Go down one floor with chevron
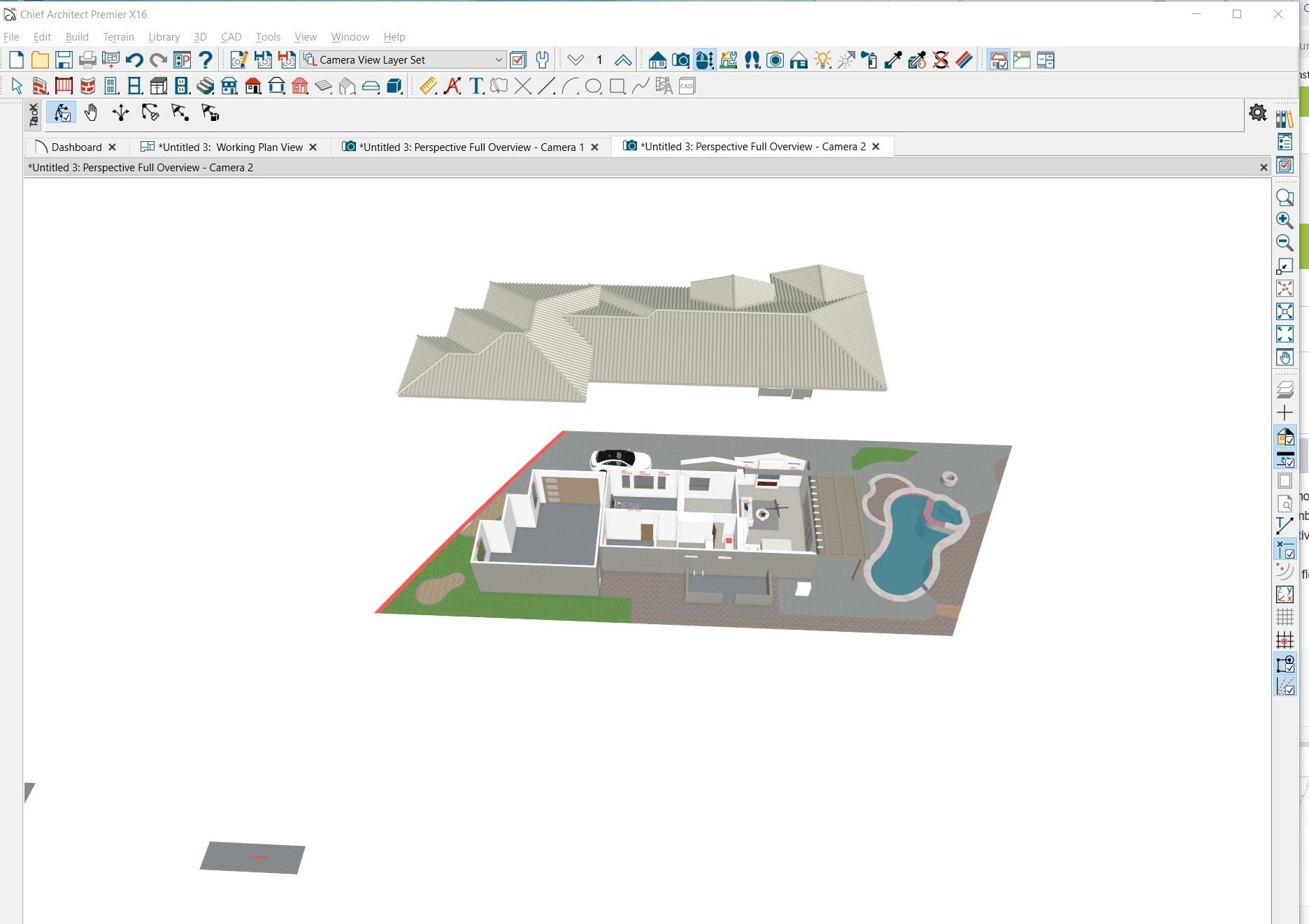The height and width of the screenshot is (924, 1309). 575,60
